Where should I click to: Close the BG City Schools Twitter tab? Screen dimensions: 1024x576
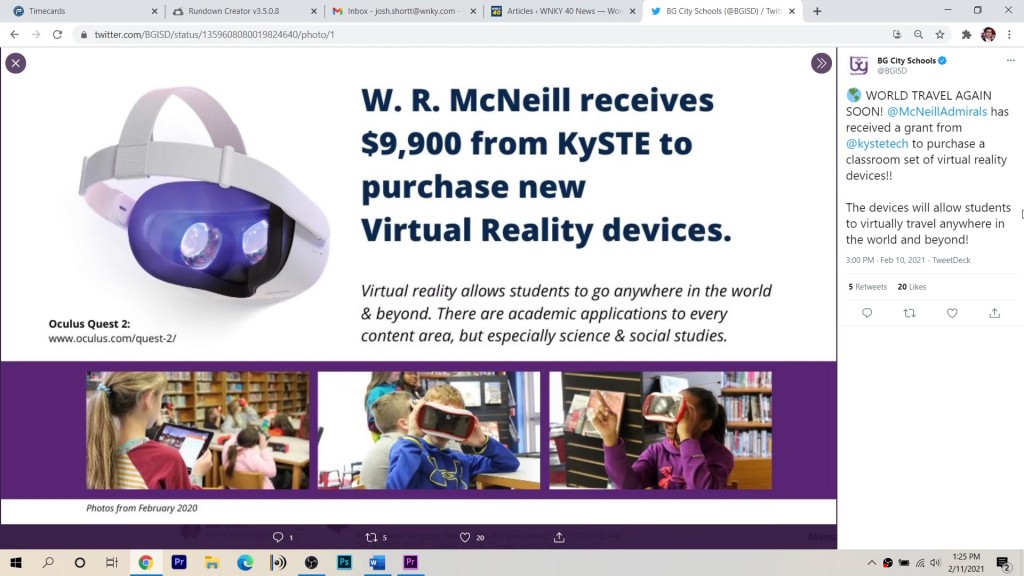point(792,11)
